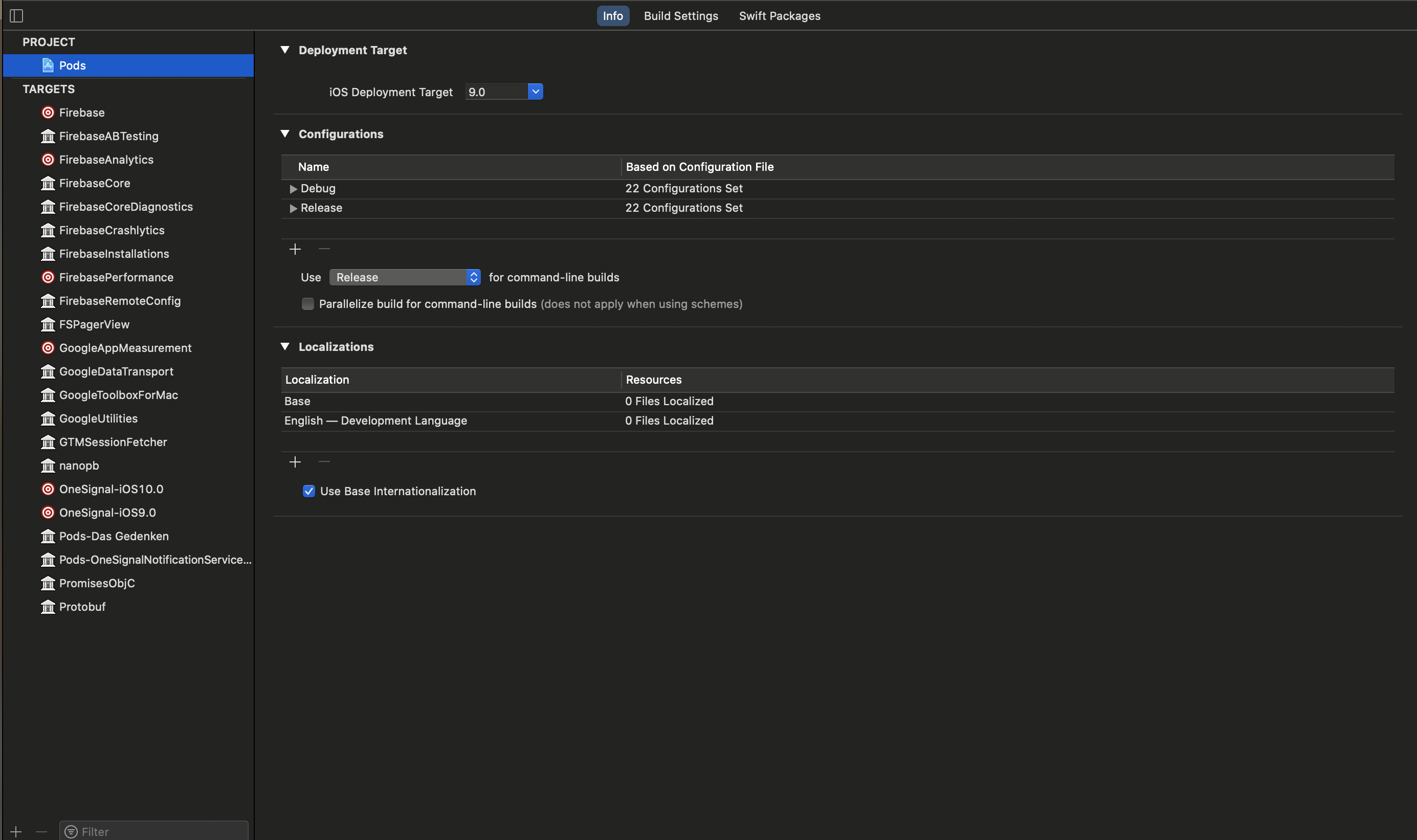Click the FirebaseCore framework icon
This screenshot has width=1417, height=840.
[48, 183]
